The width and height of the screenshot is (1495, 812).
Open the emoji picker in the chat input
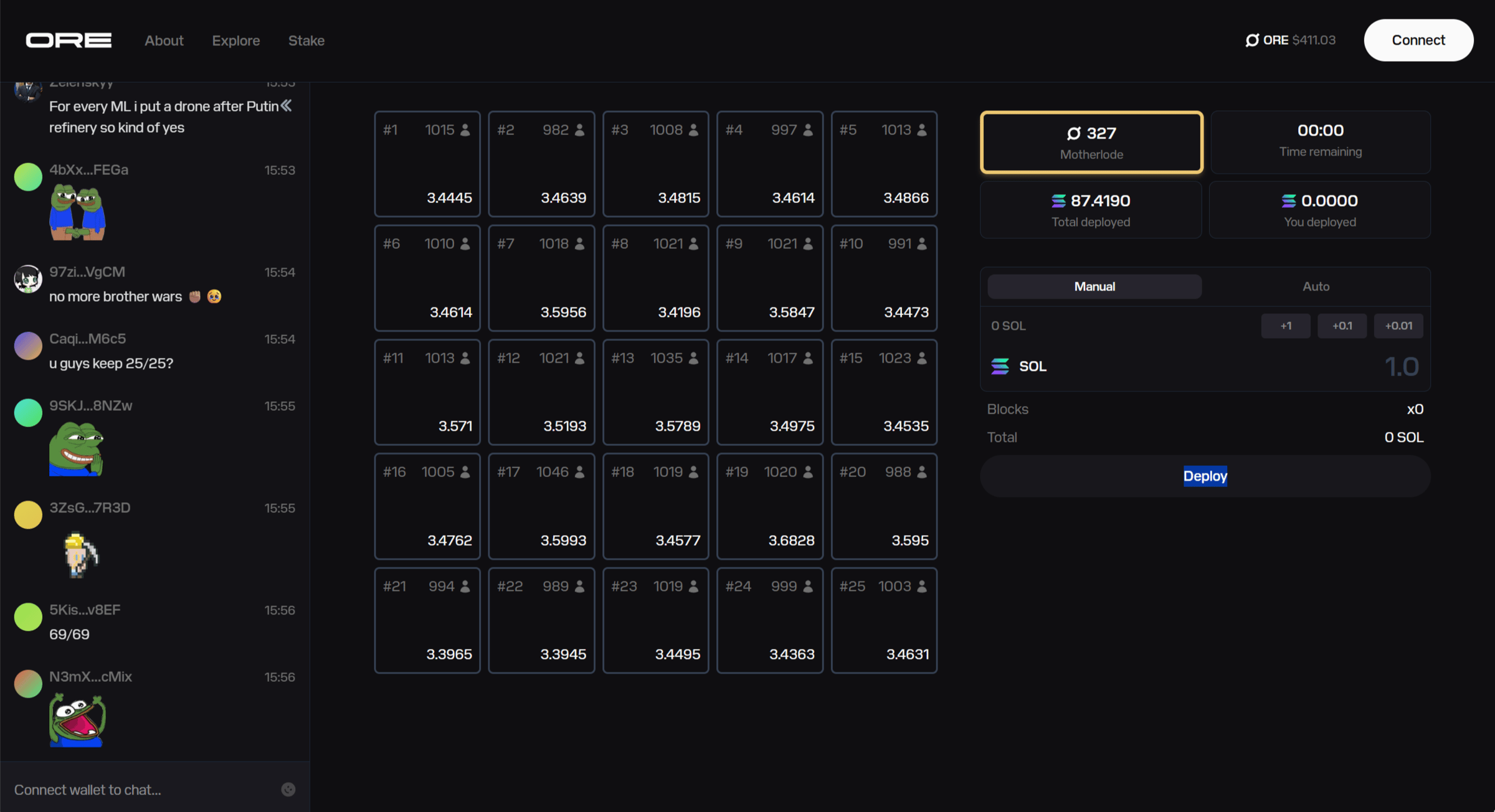[288, 789]
